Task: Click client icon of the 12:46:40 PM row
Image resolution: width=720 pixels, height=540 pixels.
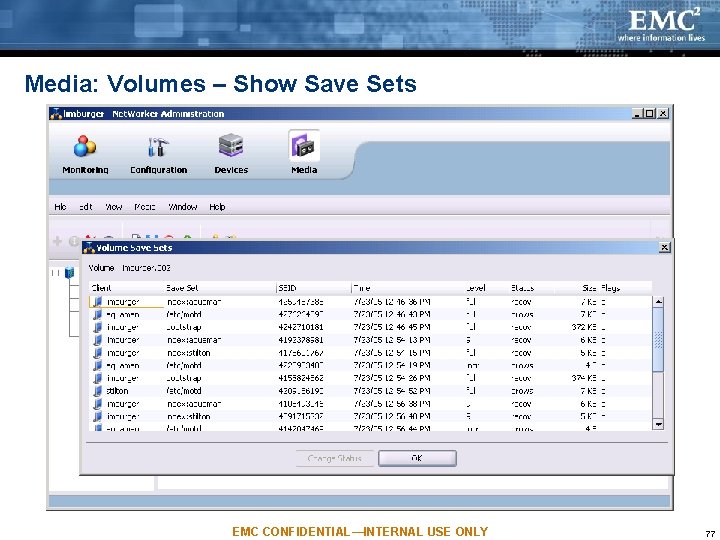Action: [x=97, y=315]
